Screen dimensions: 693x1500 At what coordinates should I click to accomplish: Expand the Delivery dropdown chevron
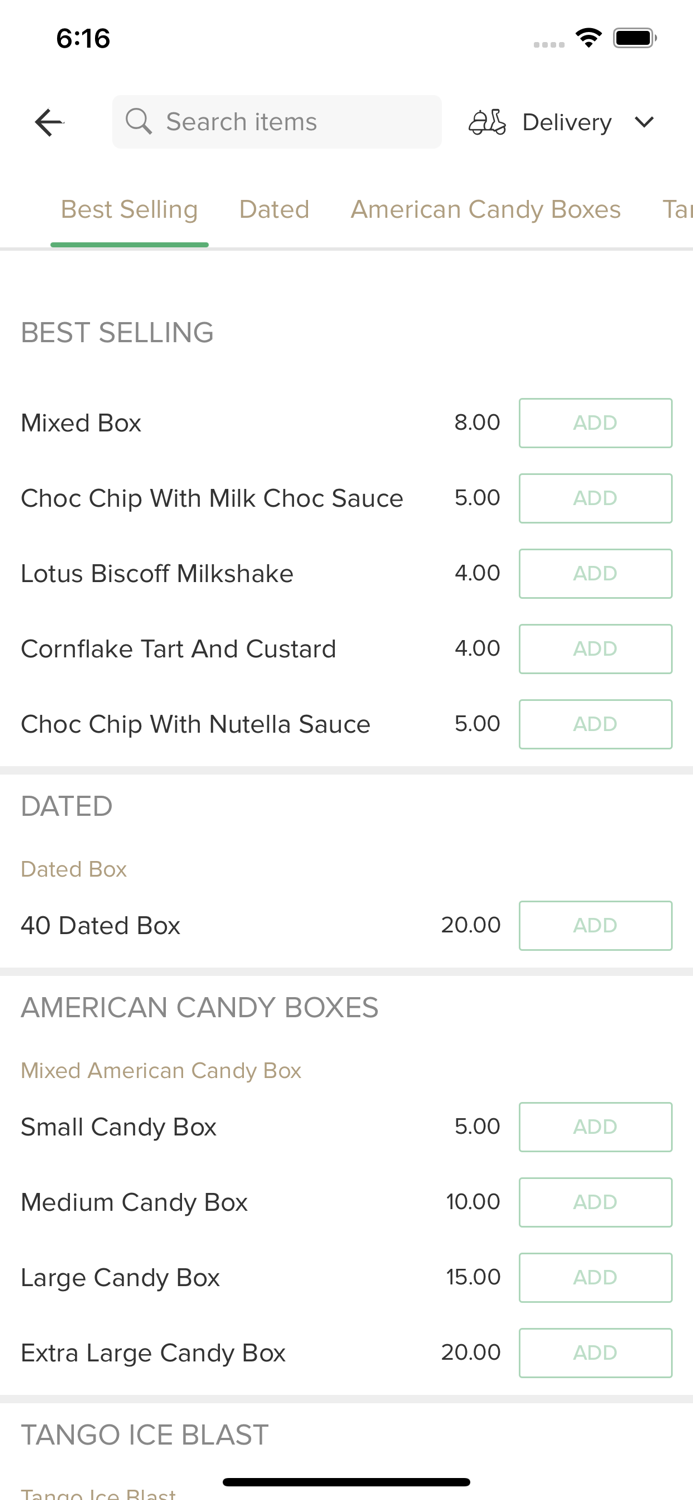(x=644, y=122)
